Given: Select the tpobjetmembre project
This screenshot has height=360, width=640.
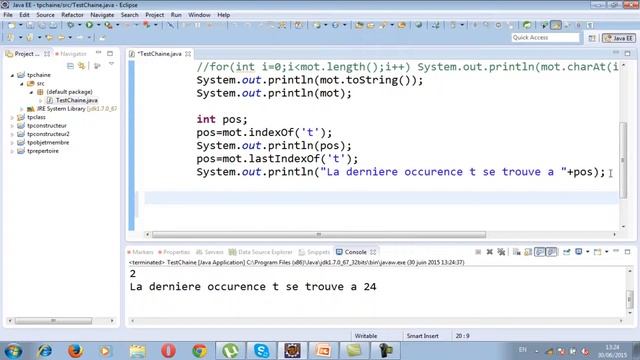Looking at the screenshot, I should [x=48, y=143].
